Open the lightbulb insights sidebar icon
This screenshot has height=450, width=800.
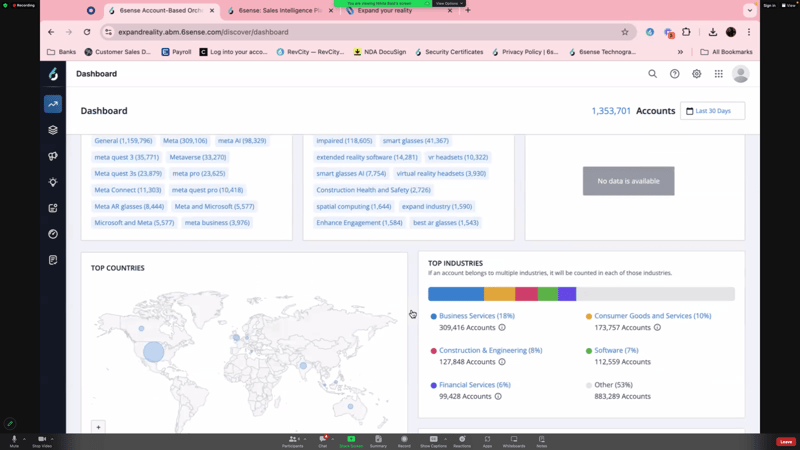pyautogui.click(x=53, y=182)
